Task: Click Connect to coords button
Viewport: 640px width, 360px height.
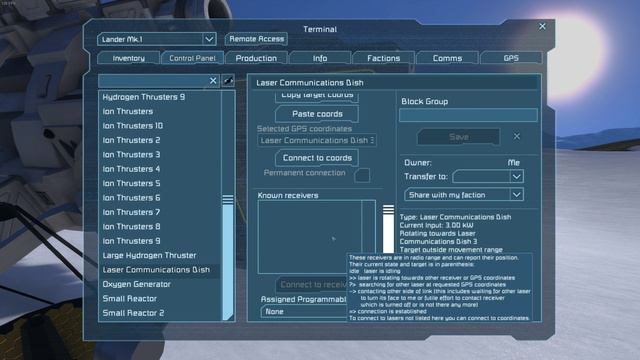Action: click(317, 158)
